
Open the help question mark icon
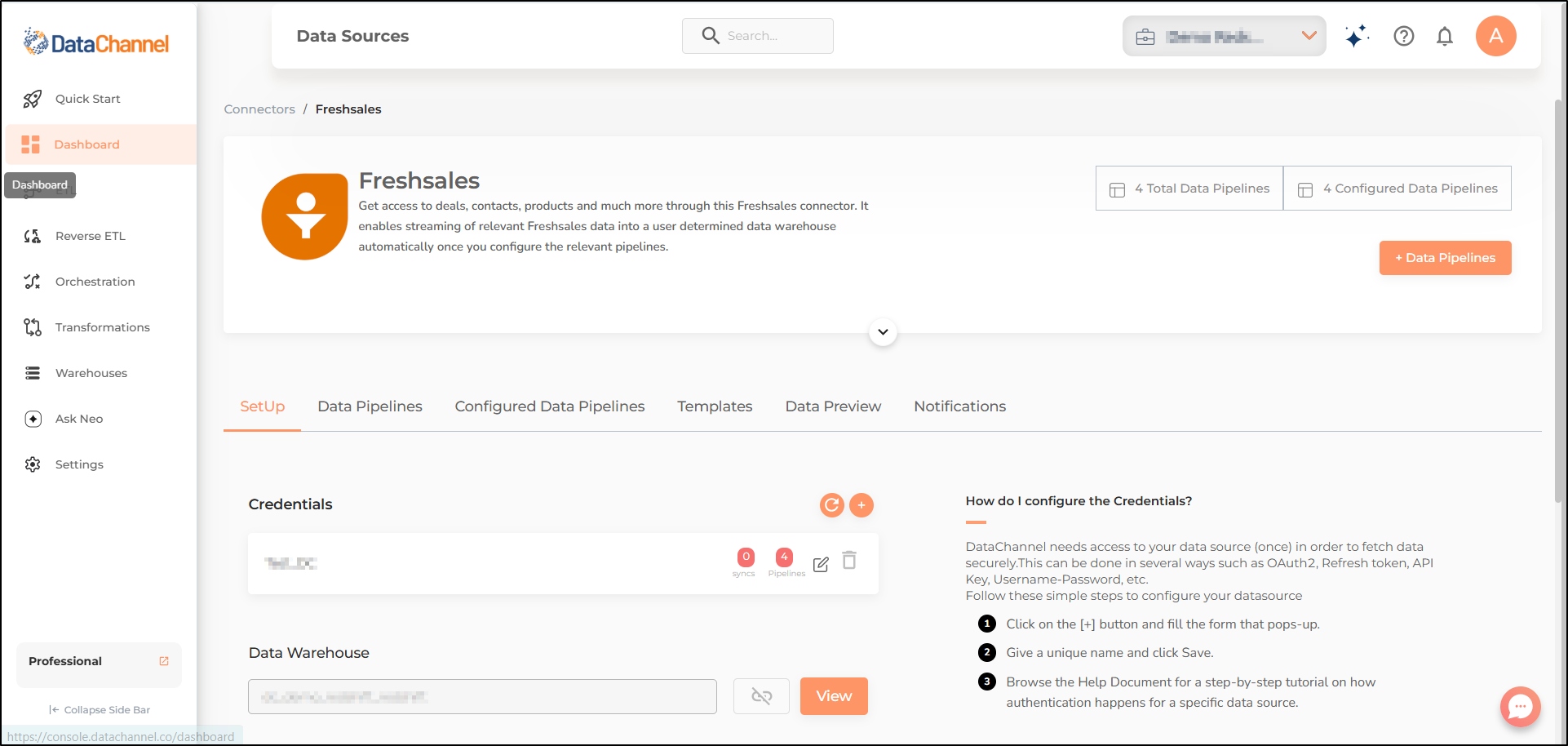1404,36
